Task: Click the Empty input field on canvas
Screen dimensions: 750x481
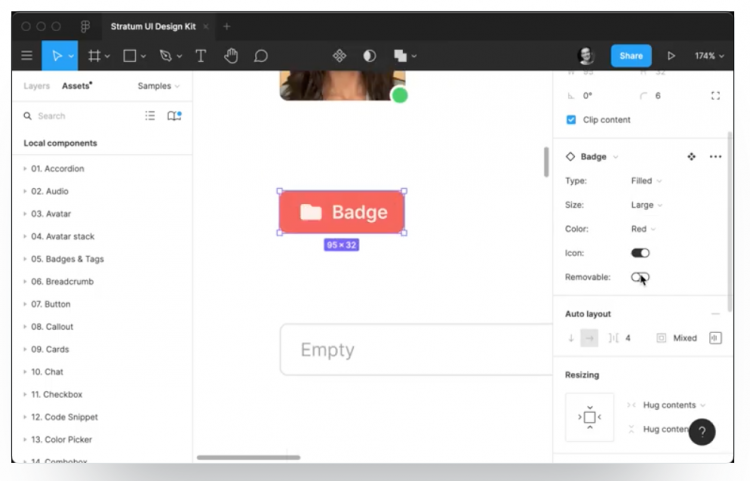Action: point(416,350)
